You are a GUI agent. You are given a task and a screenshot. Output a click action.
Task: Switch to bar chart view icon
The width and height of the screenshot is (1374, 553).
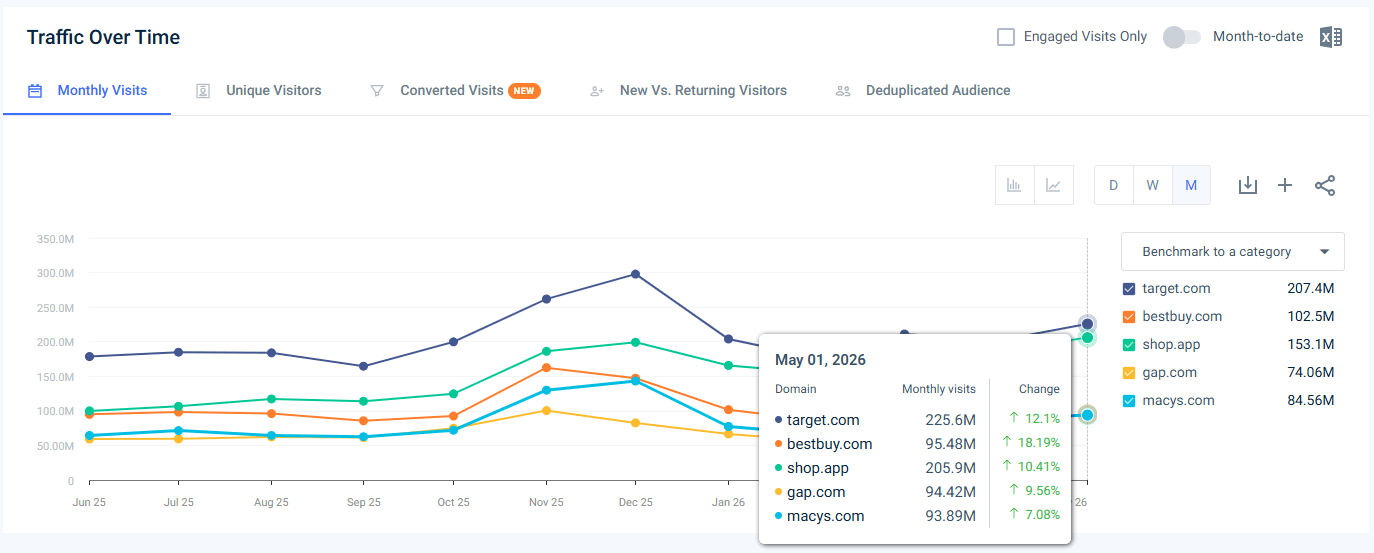coord(1014,185)
